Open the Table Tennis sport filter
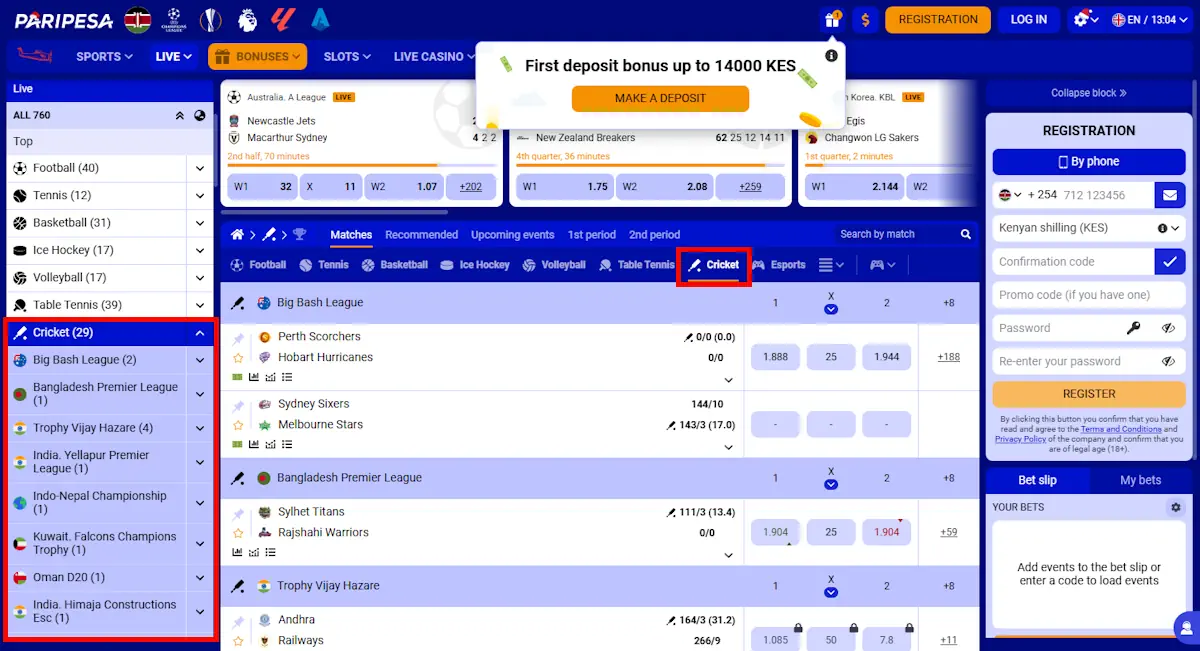This screenshot has height=651, width=1200. coord(636,264)
